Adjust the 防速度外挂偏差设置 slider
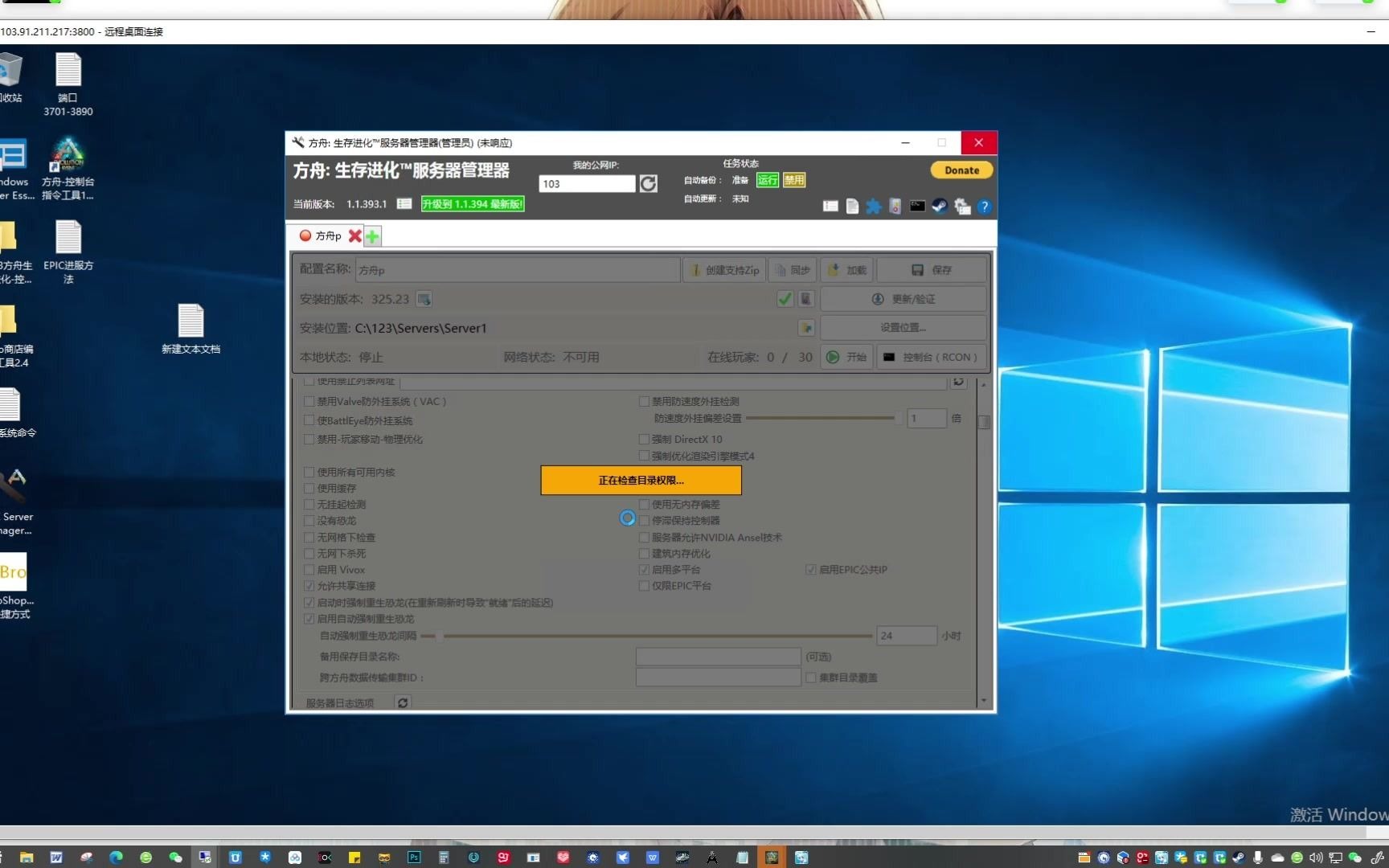The height and width of the screenshot is (868, 1389). tap(823, 418)
